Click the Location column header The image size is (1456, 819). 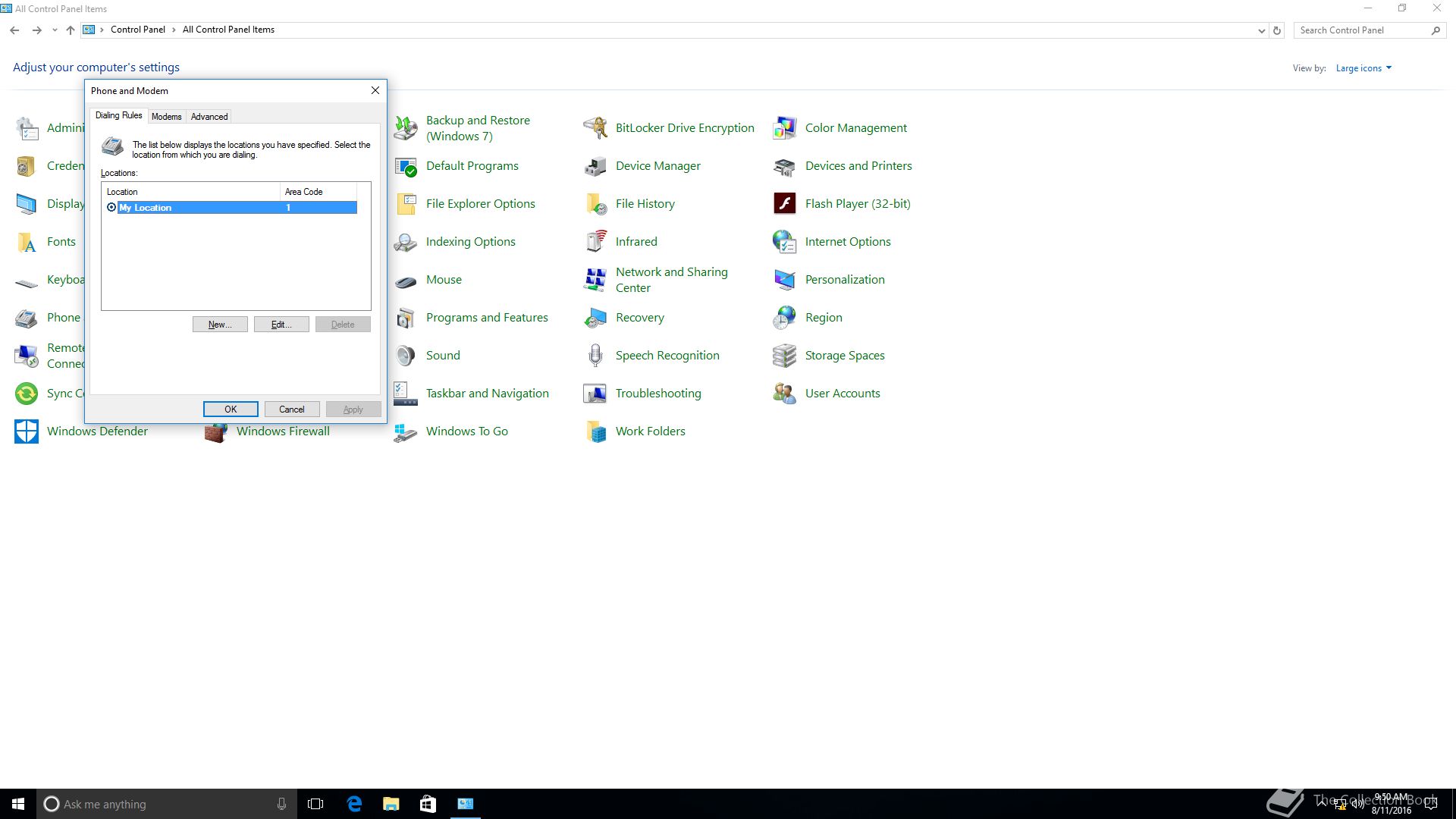point(191,192)
